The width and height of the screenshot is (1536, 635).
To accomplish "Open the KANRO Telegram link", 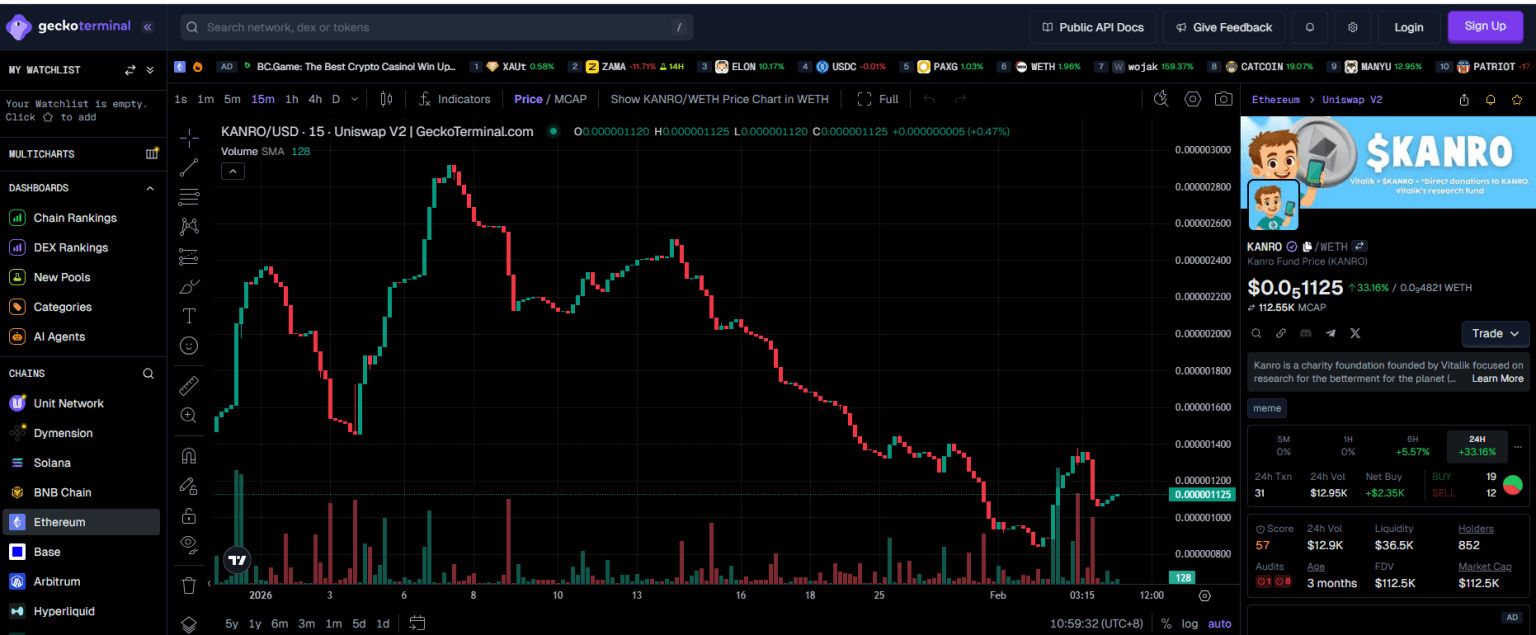I will tap(1331, 333).
